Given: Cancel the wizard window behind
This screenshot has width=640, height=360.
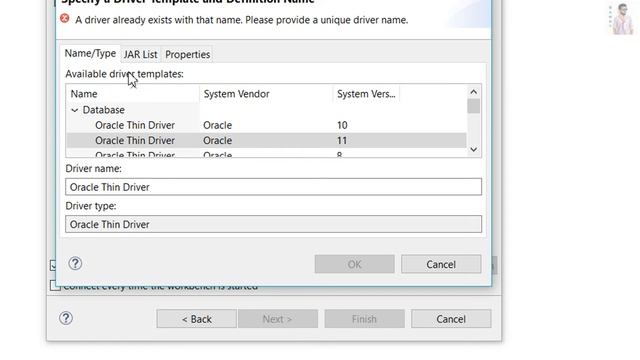Looking at the screenshot, I should click(x=451, y=319).
